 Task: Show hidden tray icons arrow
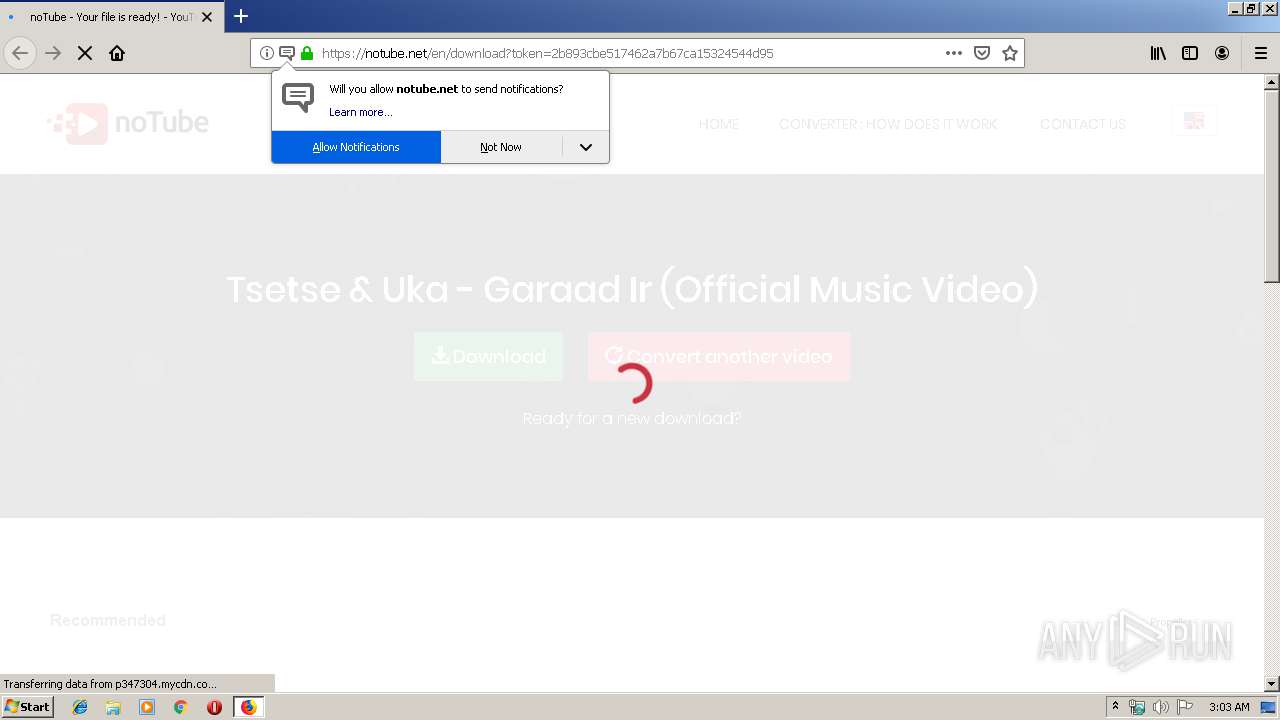coord(1115,707)
